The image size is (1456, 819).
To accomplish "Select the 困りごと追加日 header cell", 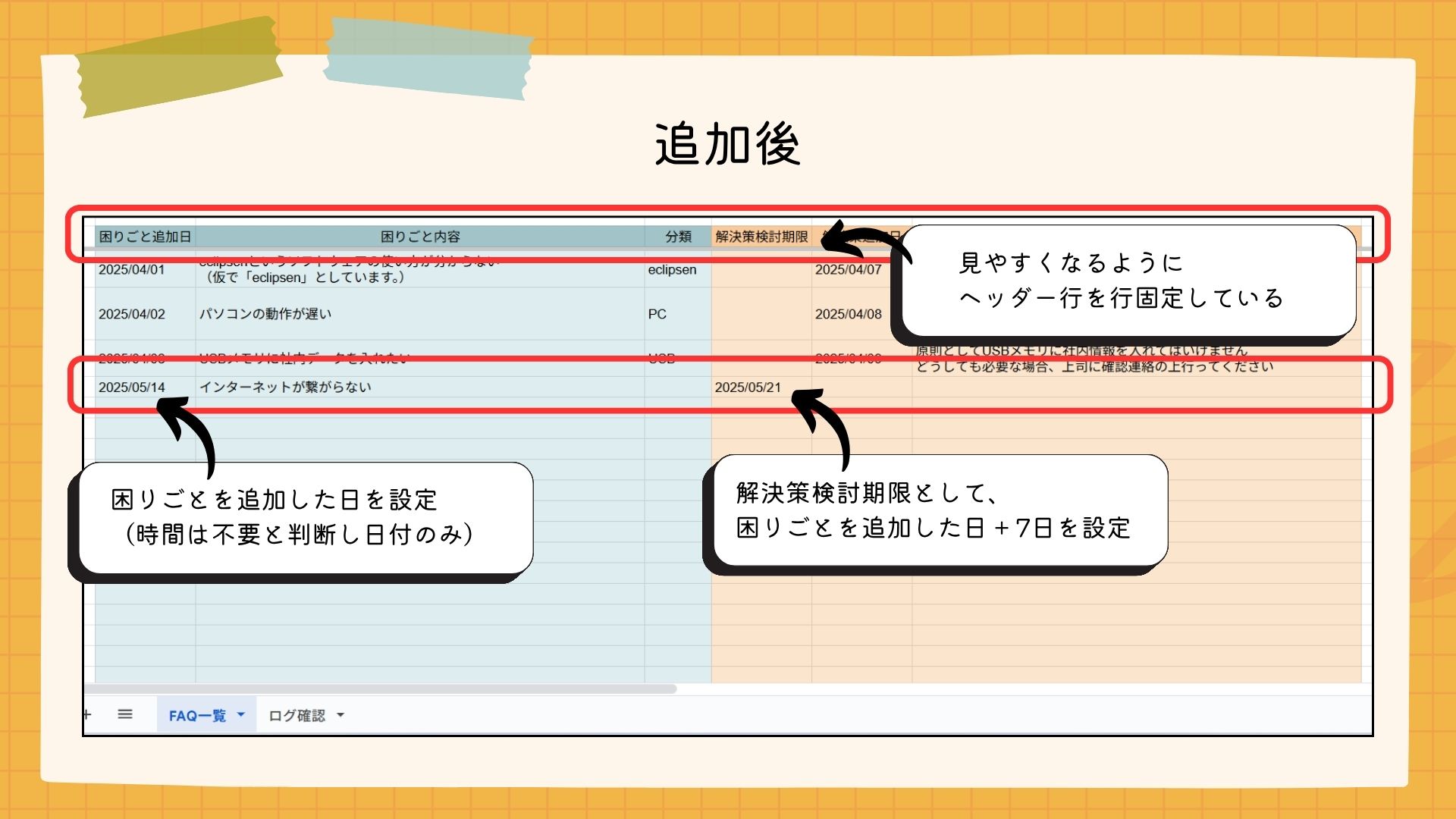I will pos(145,237).
